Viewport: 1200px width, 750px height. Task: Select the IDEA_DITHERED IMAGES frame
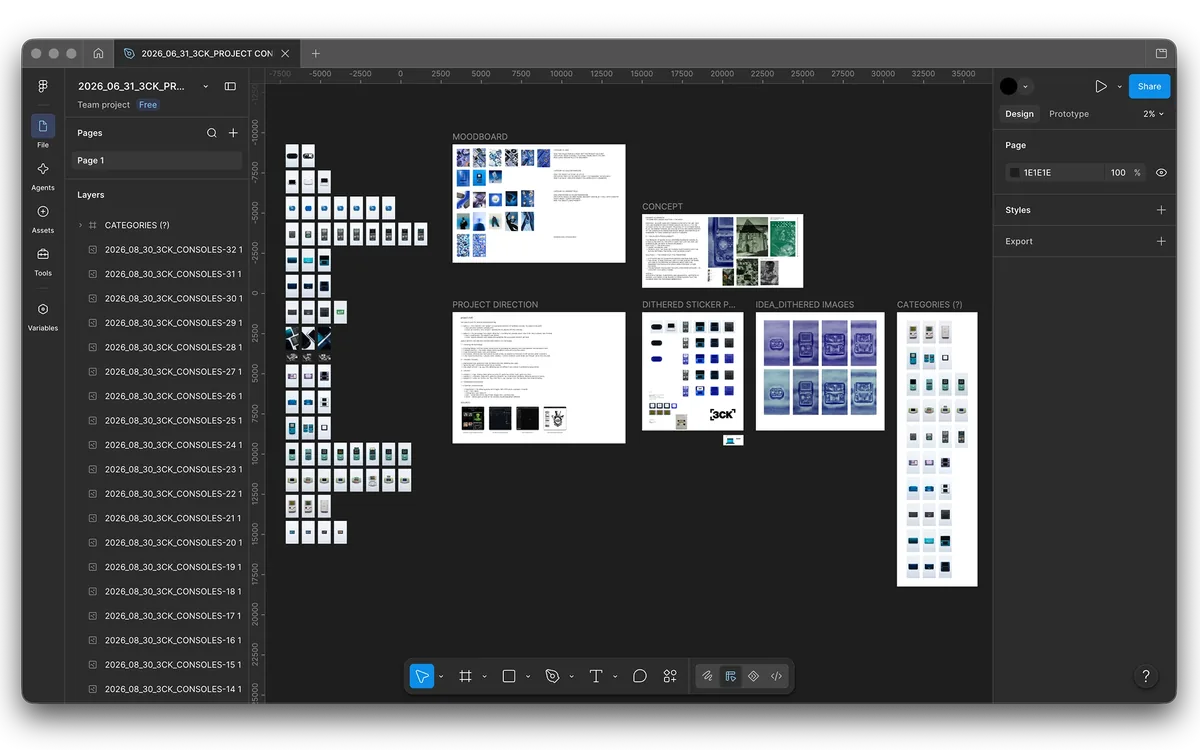[x=820, y=371]
